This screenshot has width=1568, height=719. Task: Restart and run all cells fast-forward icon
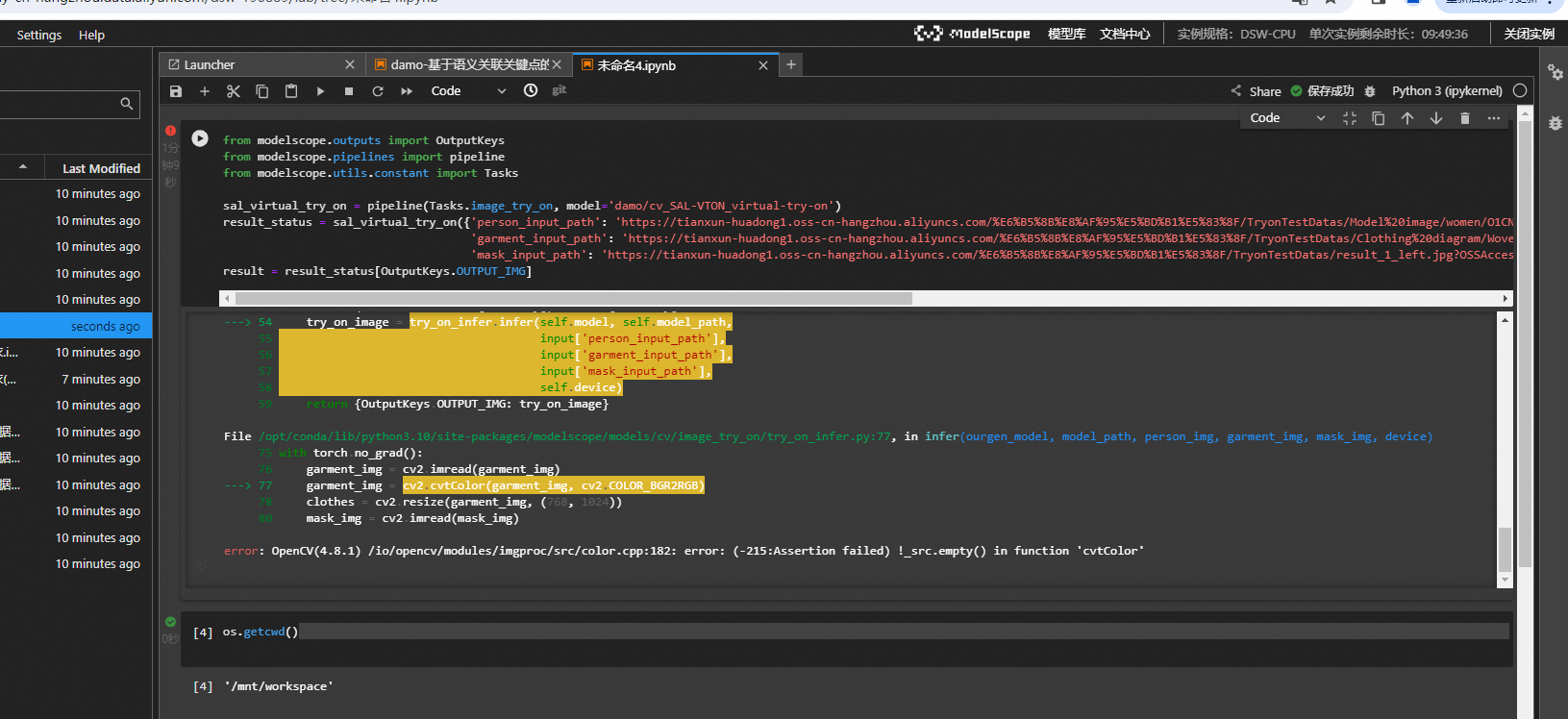pos(407,91)
